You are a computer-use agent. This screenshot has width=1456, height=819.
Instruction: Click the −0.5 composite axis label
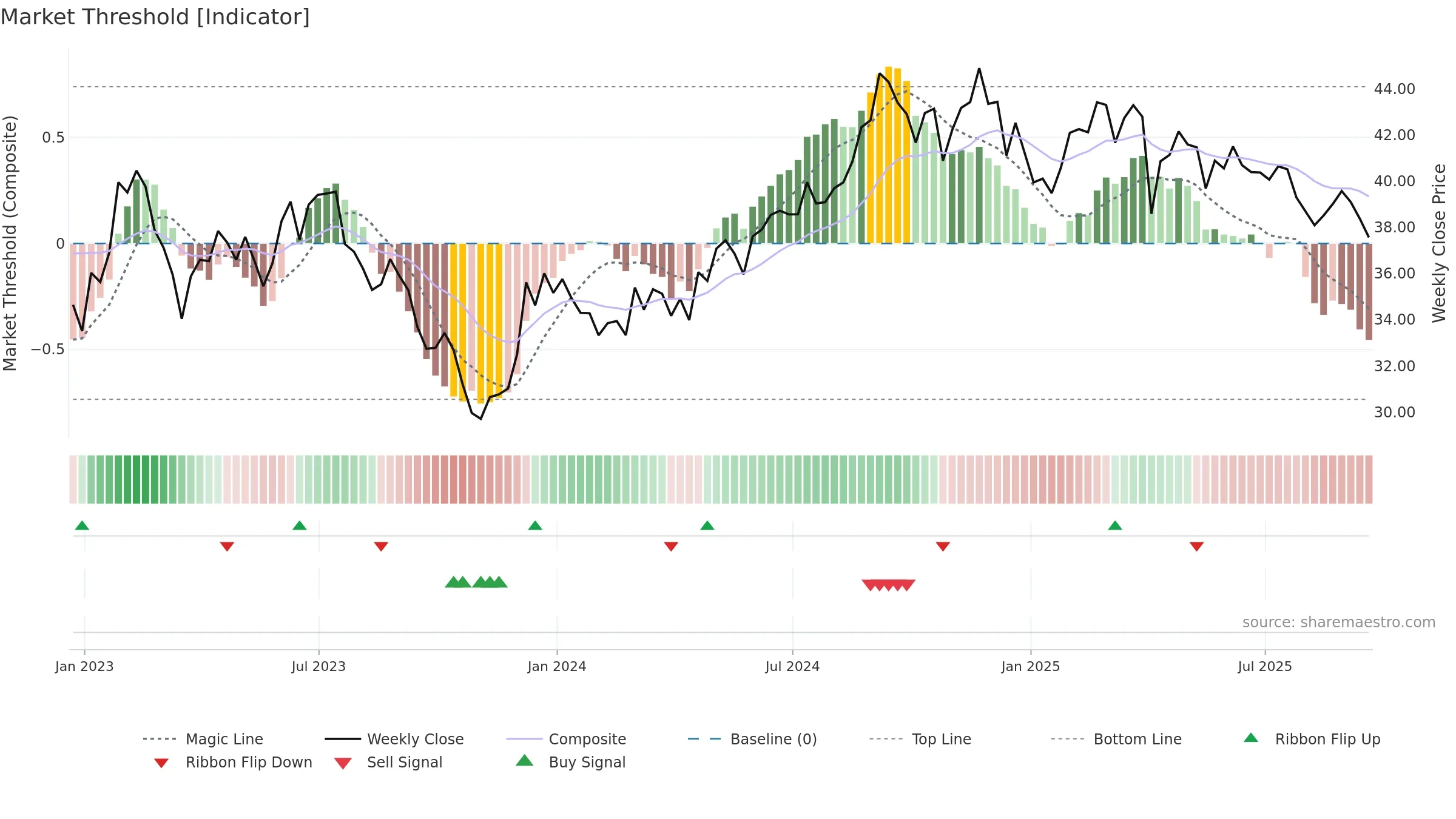tap(48, 349)
